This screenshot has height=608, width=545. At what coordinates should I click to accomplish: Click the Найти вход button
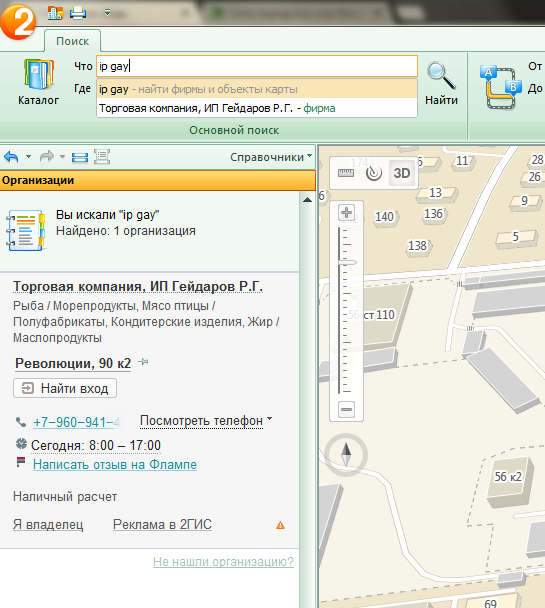[x=65, y=388]
